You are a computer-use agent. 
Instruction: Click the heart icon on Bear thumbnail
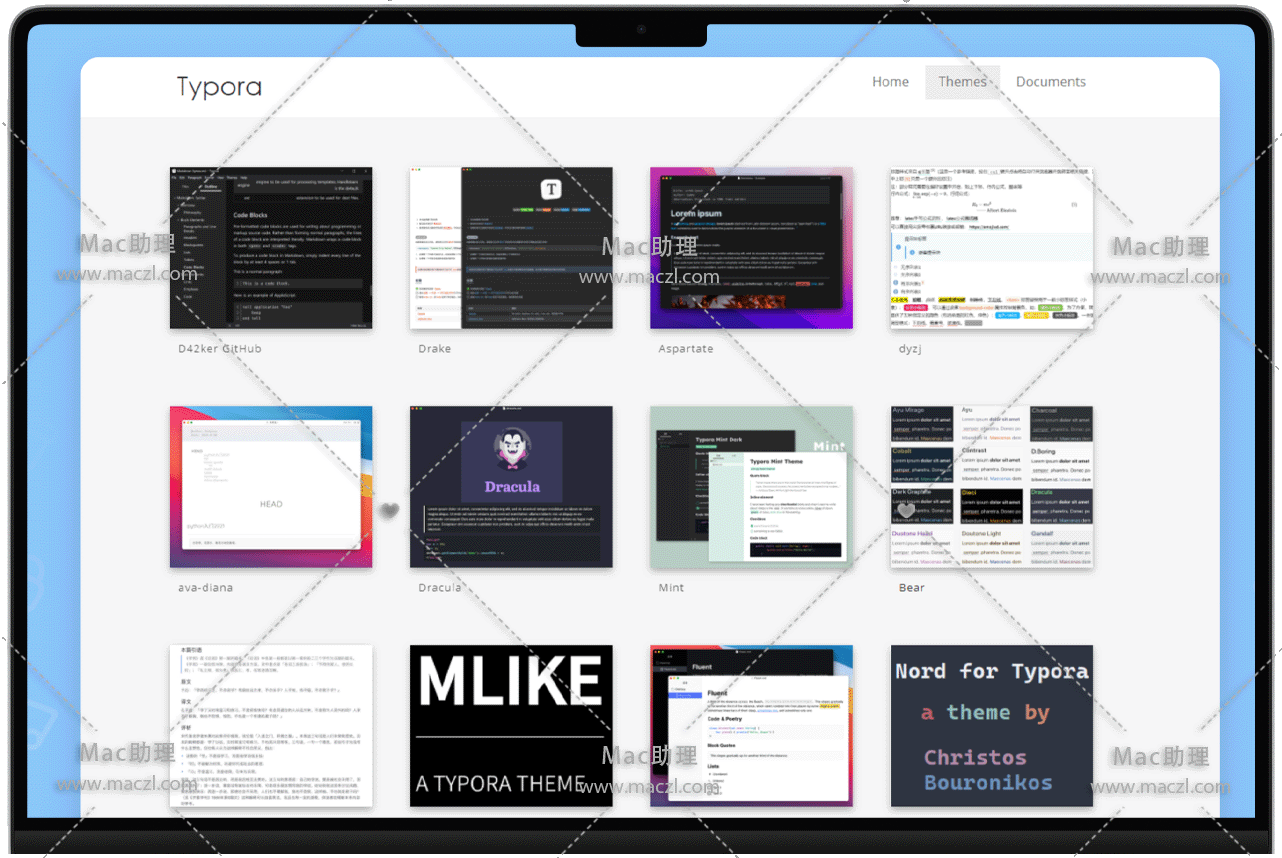click(x=906, y=511)
